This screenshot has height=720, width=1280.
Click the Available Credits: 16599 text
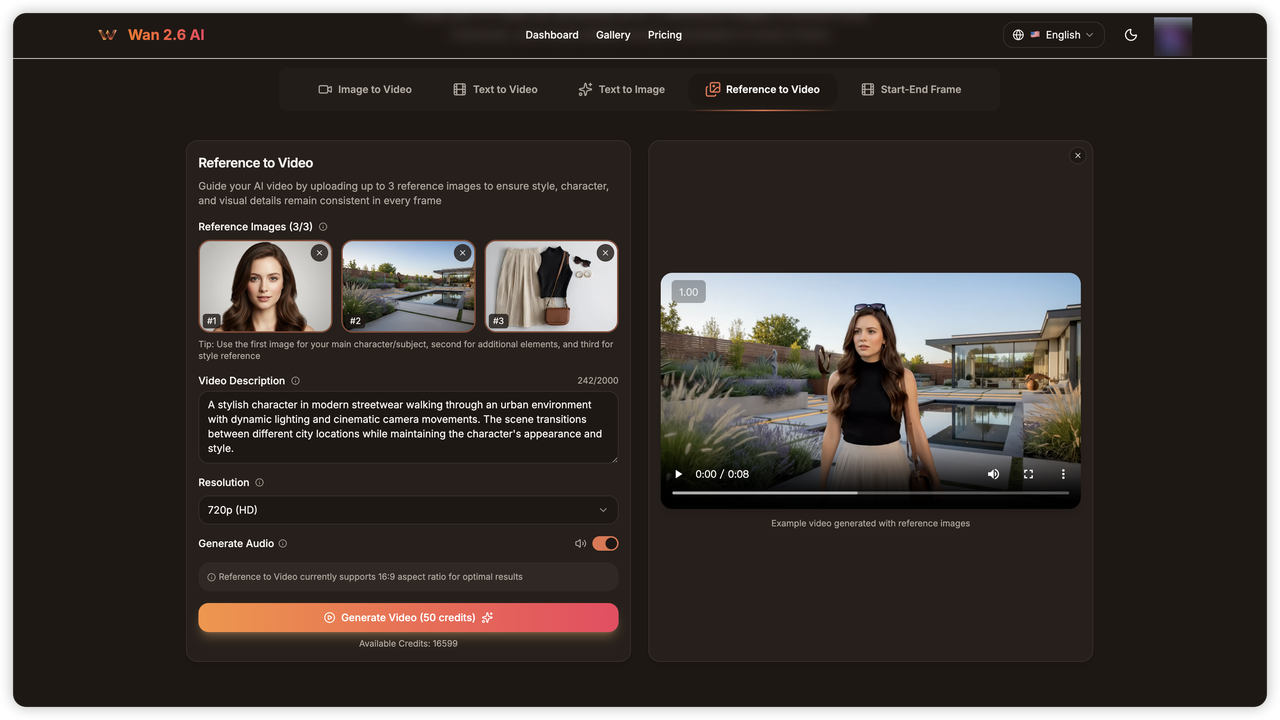coord(408,644)
